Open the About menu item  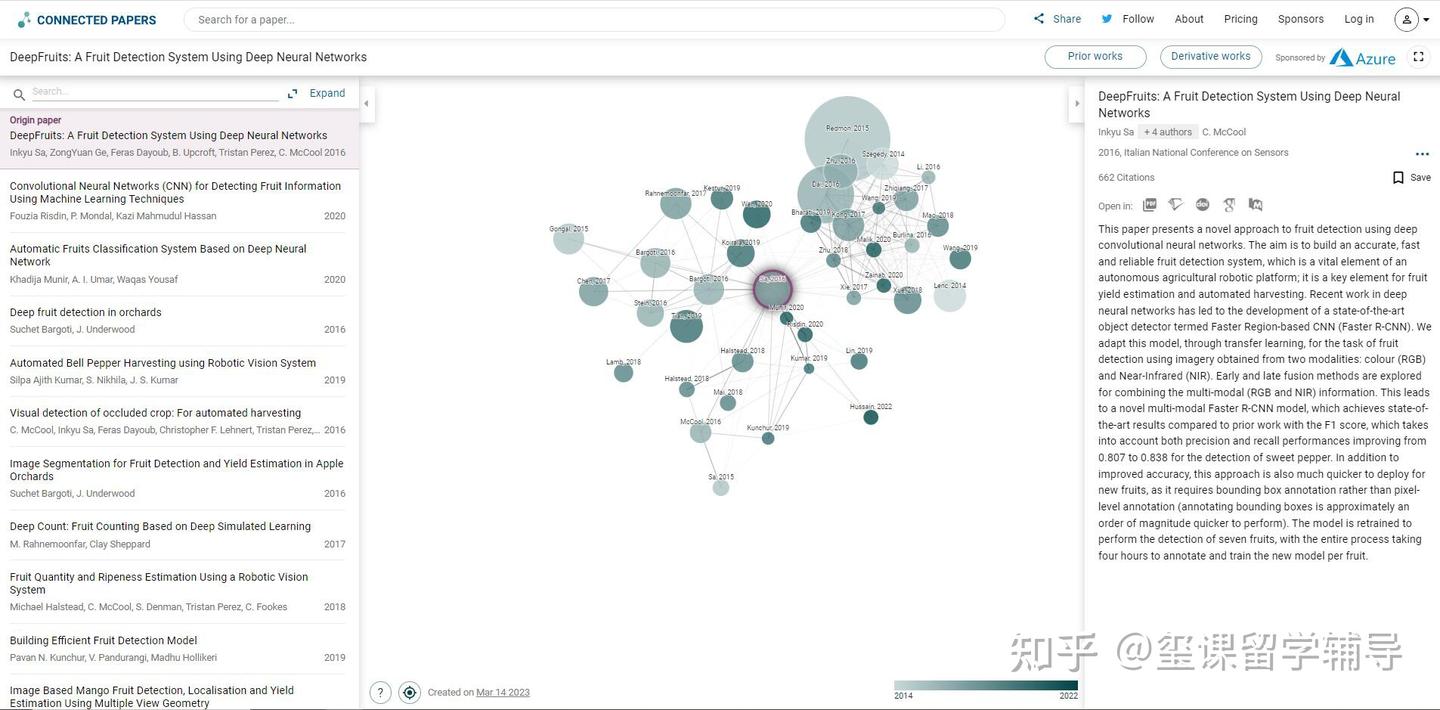tap(1189, 19)
